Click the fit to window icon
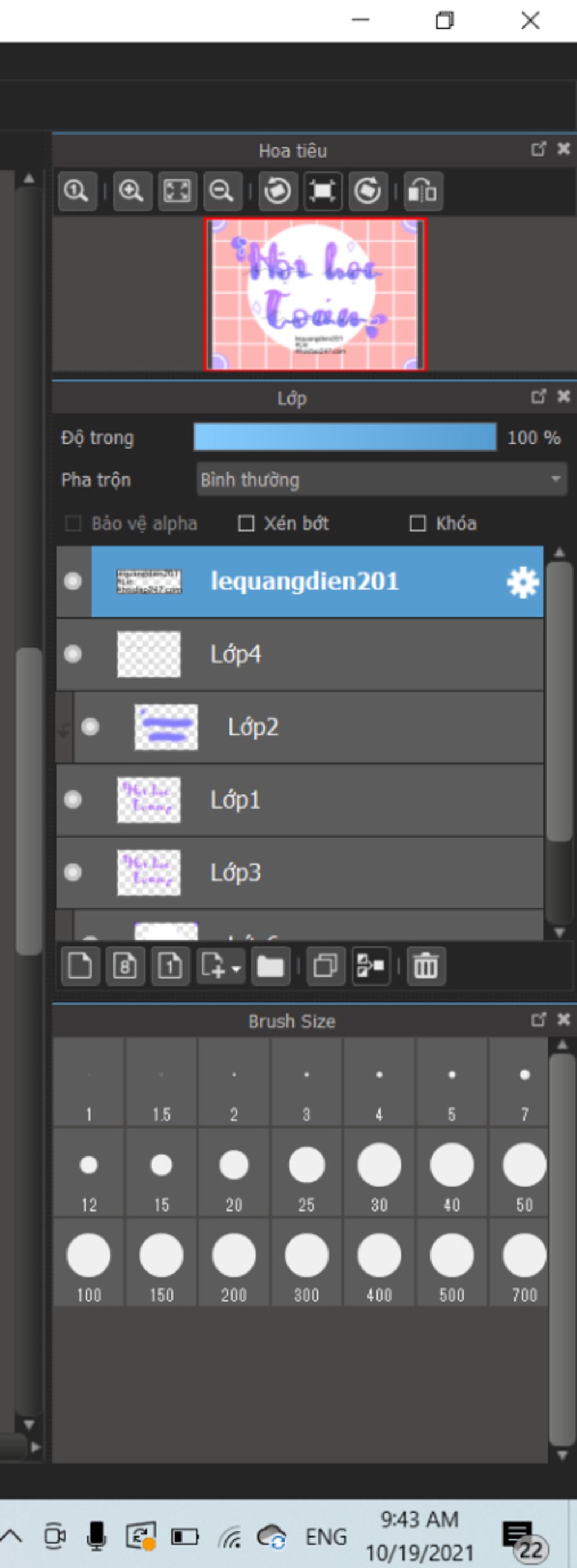This screenshot has width=577, height=1568. point(177,191)
